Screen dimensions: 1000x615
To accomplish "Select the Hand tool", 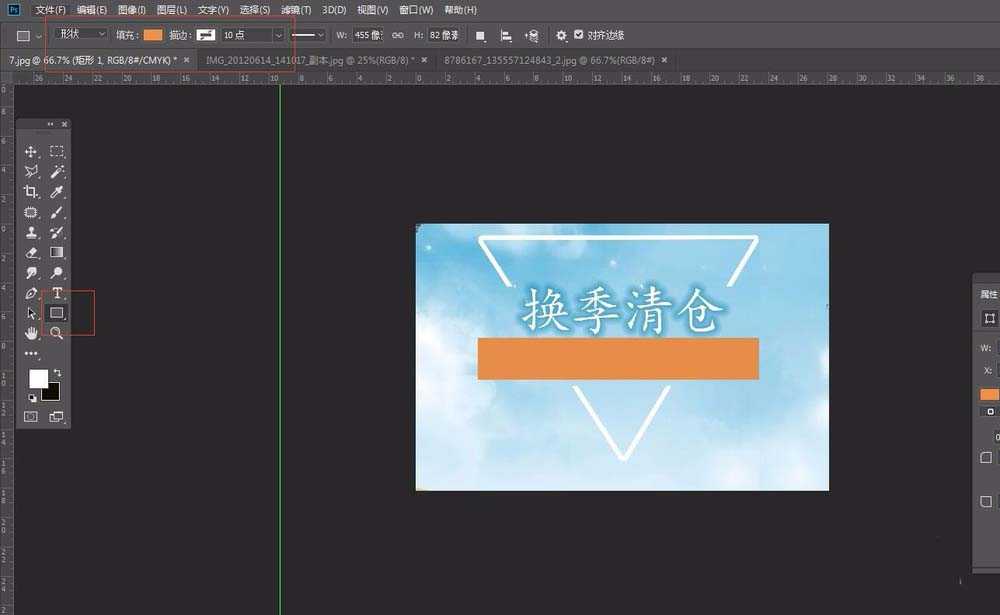I will pos(30,333).
